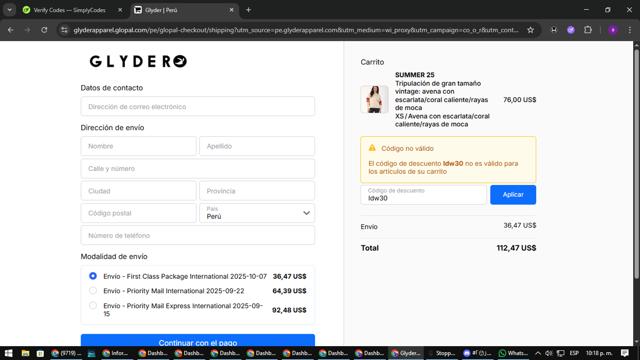This screenshot has height=360, width=640.
Task: Close the Glyder | Perú tab
Action: (x=231, y=10)
